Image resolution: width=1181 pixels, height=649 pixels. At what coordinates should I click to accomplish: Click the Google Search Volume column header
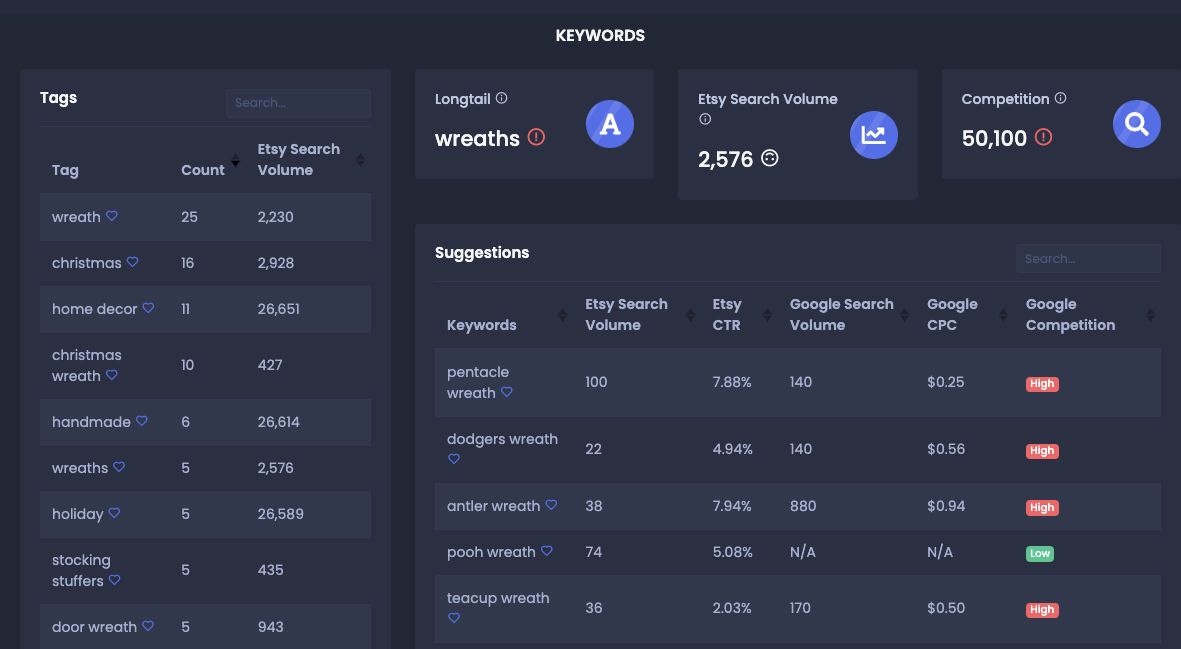click(x=841, y=314)
